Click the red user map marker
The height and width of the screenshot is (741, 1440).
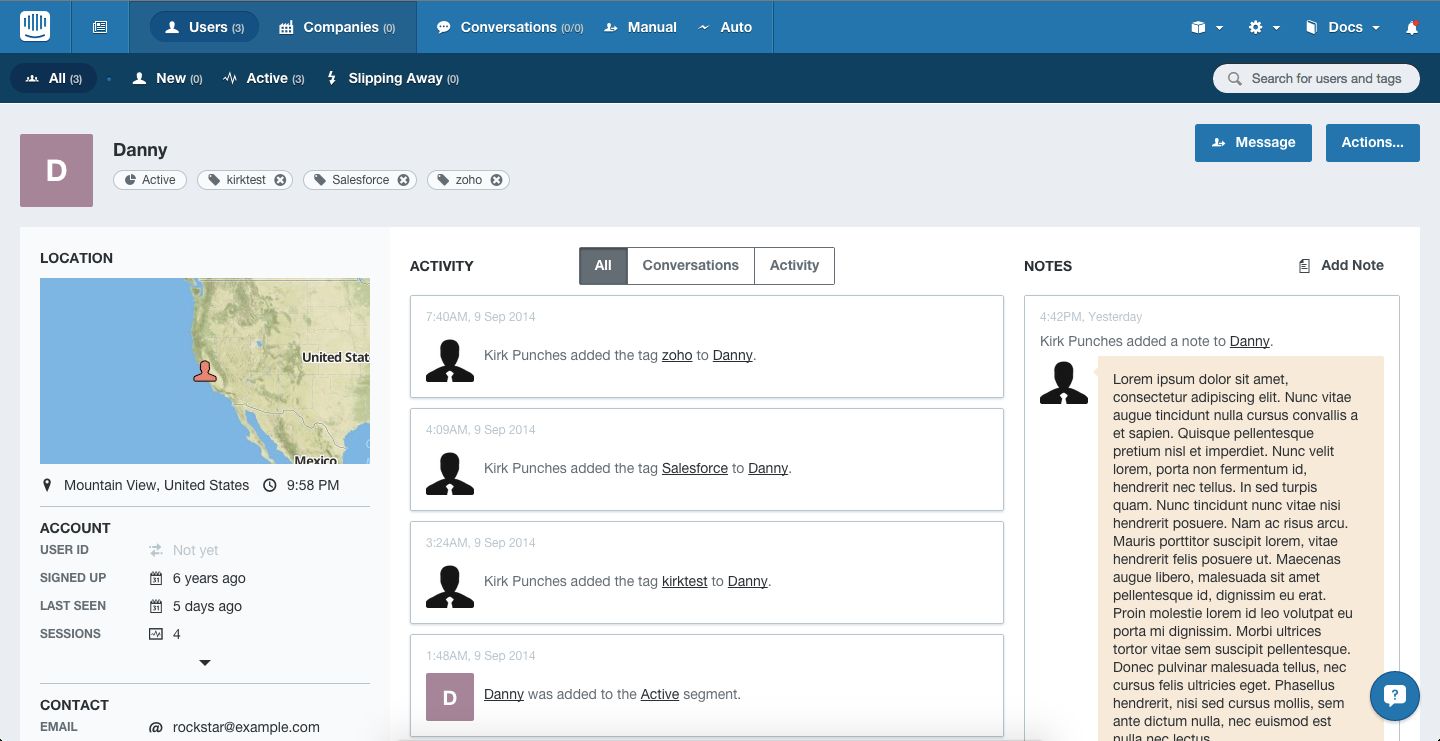click(205, 372)
